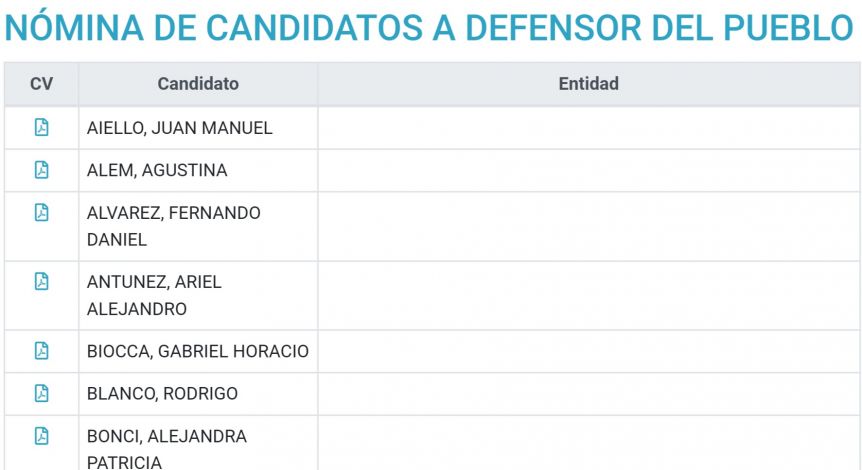Select the empty Entidad cell beside Blanco, Rodrigo
The height and width of the screenshot is (470, 862).
[589, 394]
